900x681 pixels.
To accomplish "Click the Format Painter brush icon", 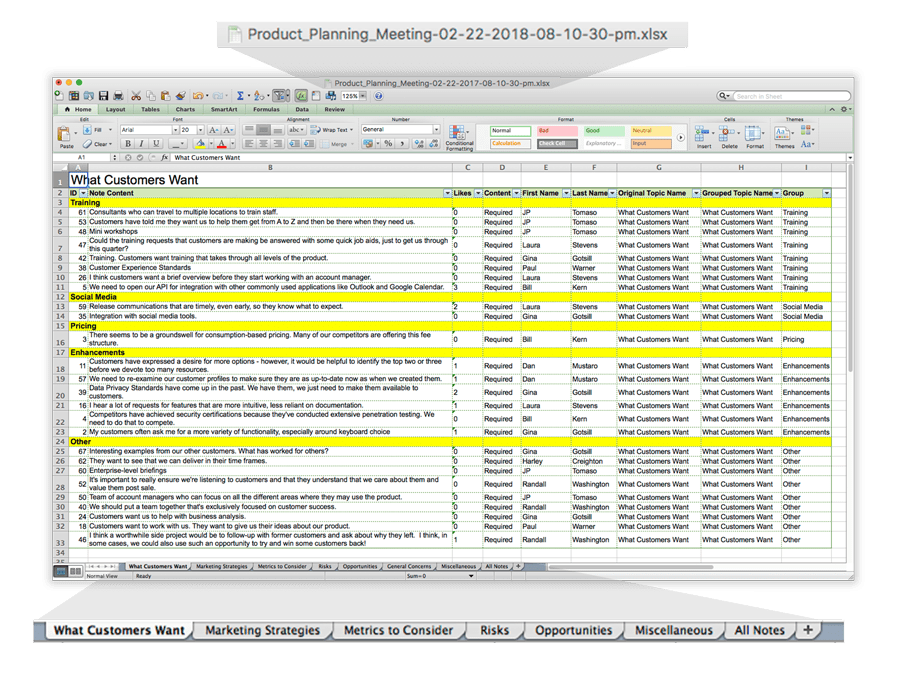I will click(182, 96).
